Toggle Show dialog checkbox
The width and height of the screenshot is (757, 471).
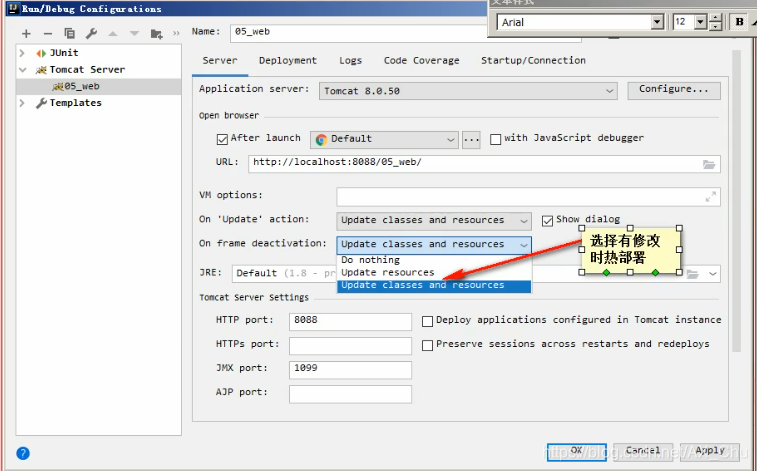[547, 221]
